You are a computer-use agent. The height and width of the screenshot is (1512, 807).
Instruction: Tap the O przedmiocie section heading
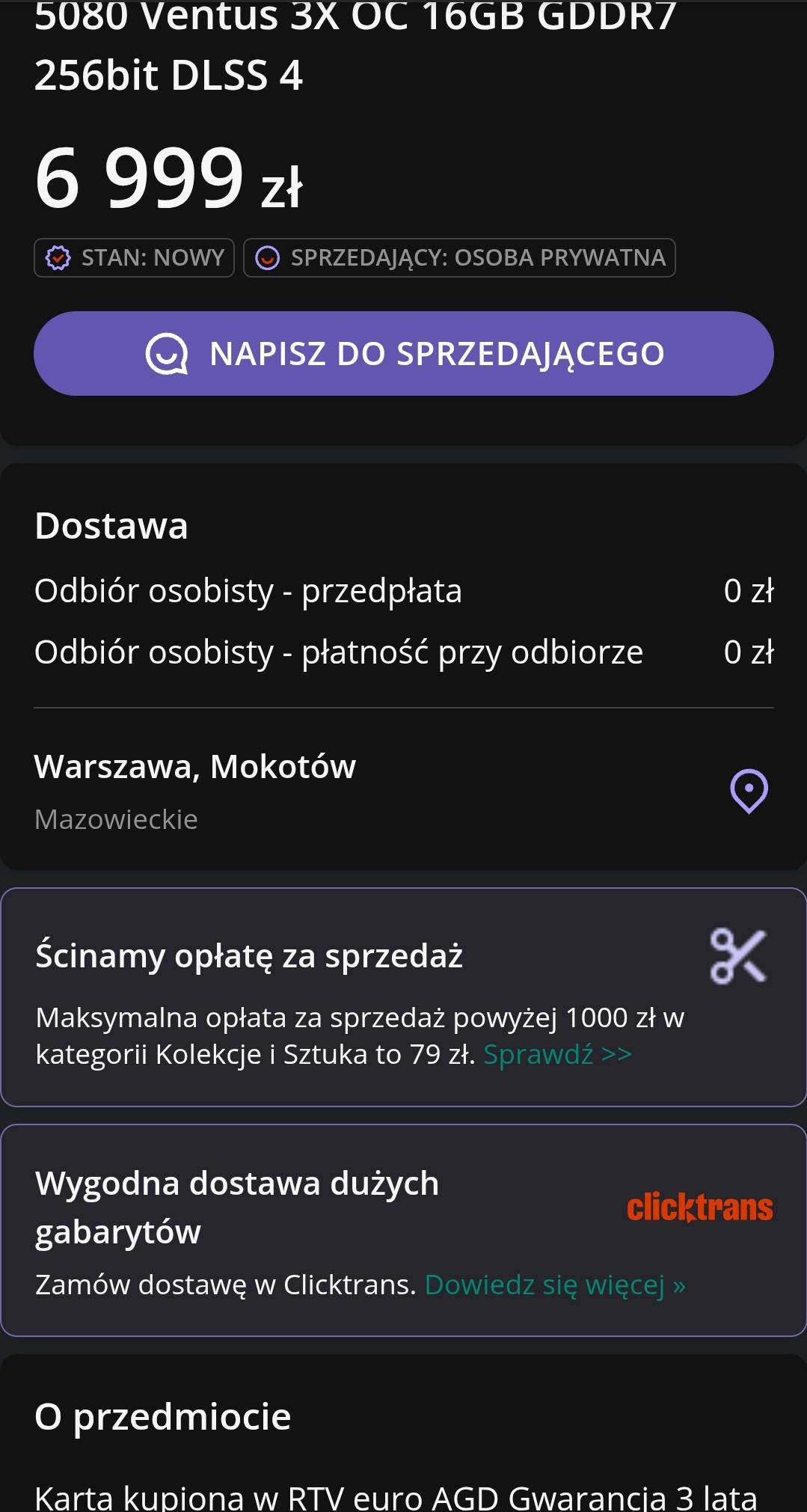pyautogui.click(x=163, y=1416)
